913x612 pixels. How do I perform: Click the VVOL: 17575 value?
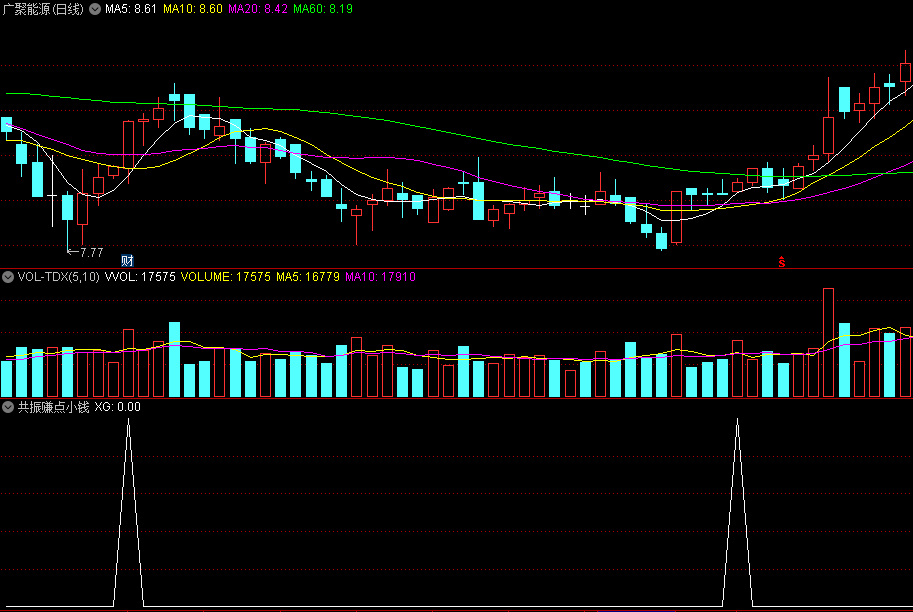pos(140,277)
